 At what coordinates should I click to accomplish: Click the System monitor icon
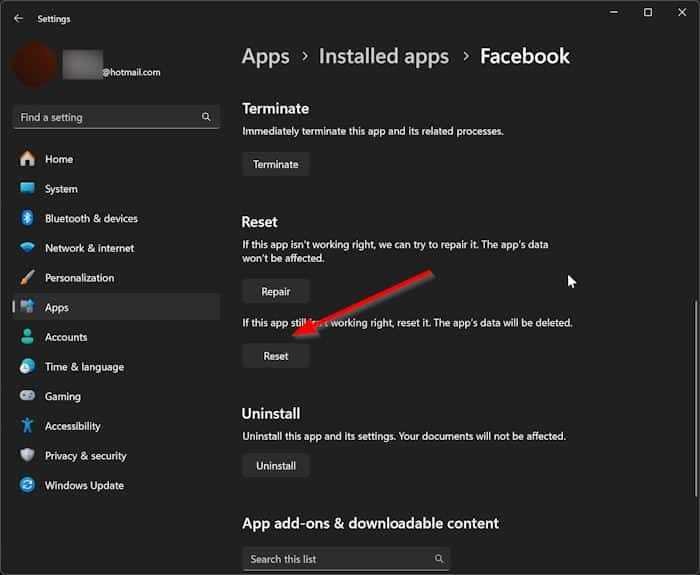click(x=27, y=188)
